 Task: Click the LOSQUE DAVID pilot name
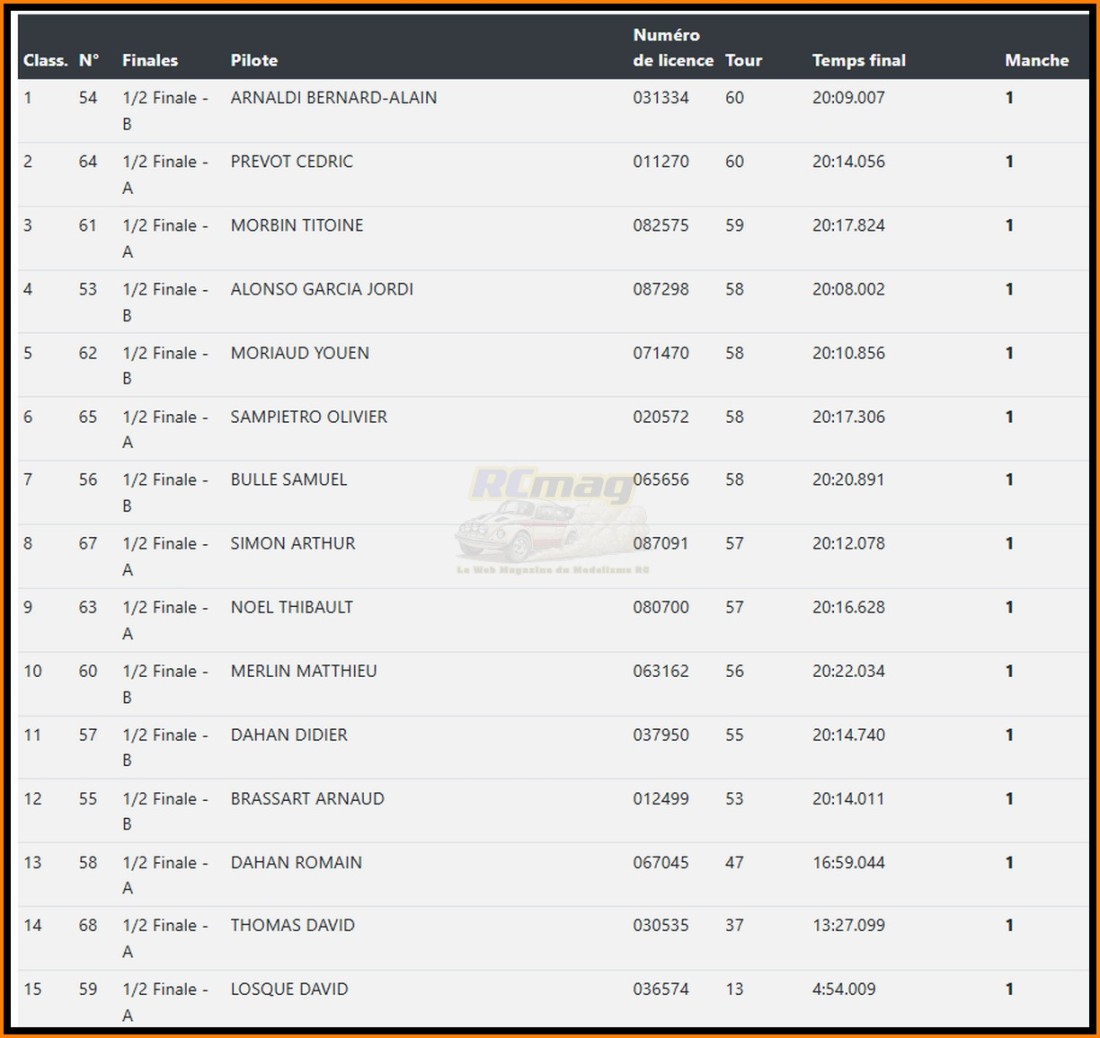coord(289,989)
